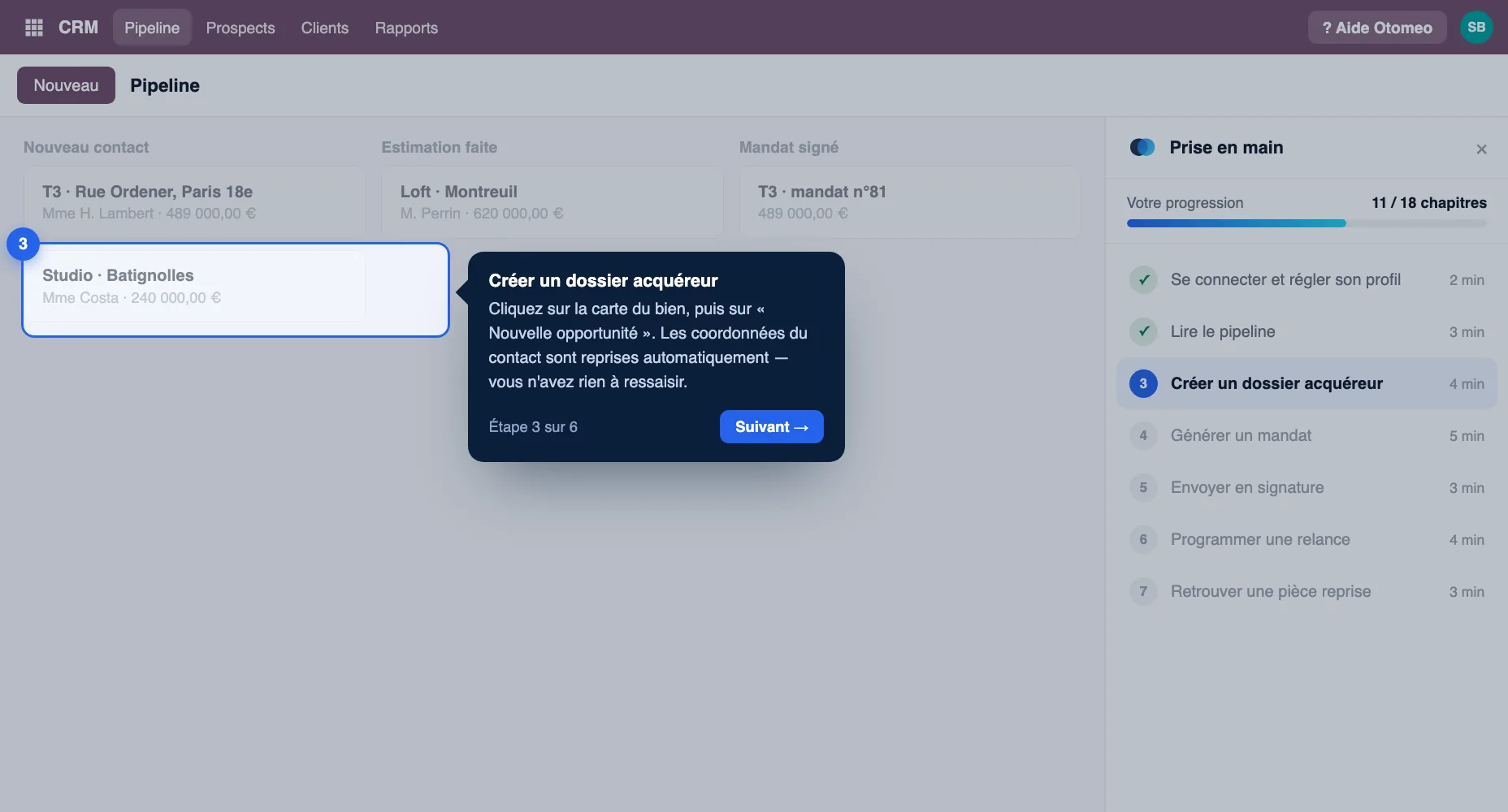Click the 11 / 18 chapitres label
1508x812 pixels.
(1429, 203)
